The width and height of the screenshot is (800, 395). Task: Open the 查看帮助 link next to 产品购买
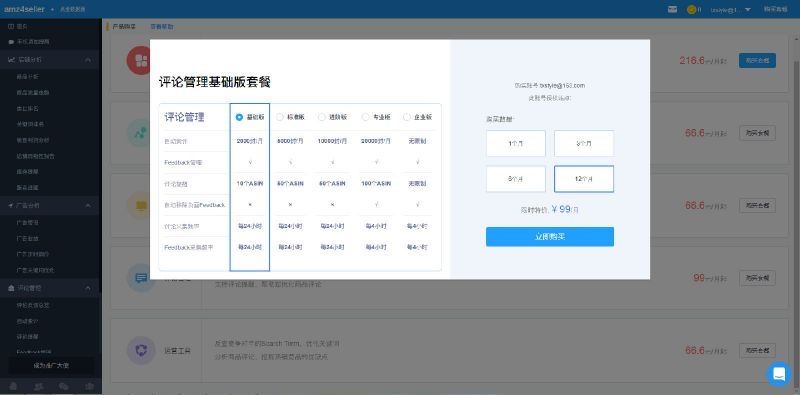pos(161,27)
